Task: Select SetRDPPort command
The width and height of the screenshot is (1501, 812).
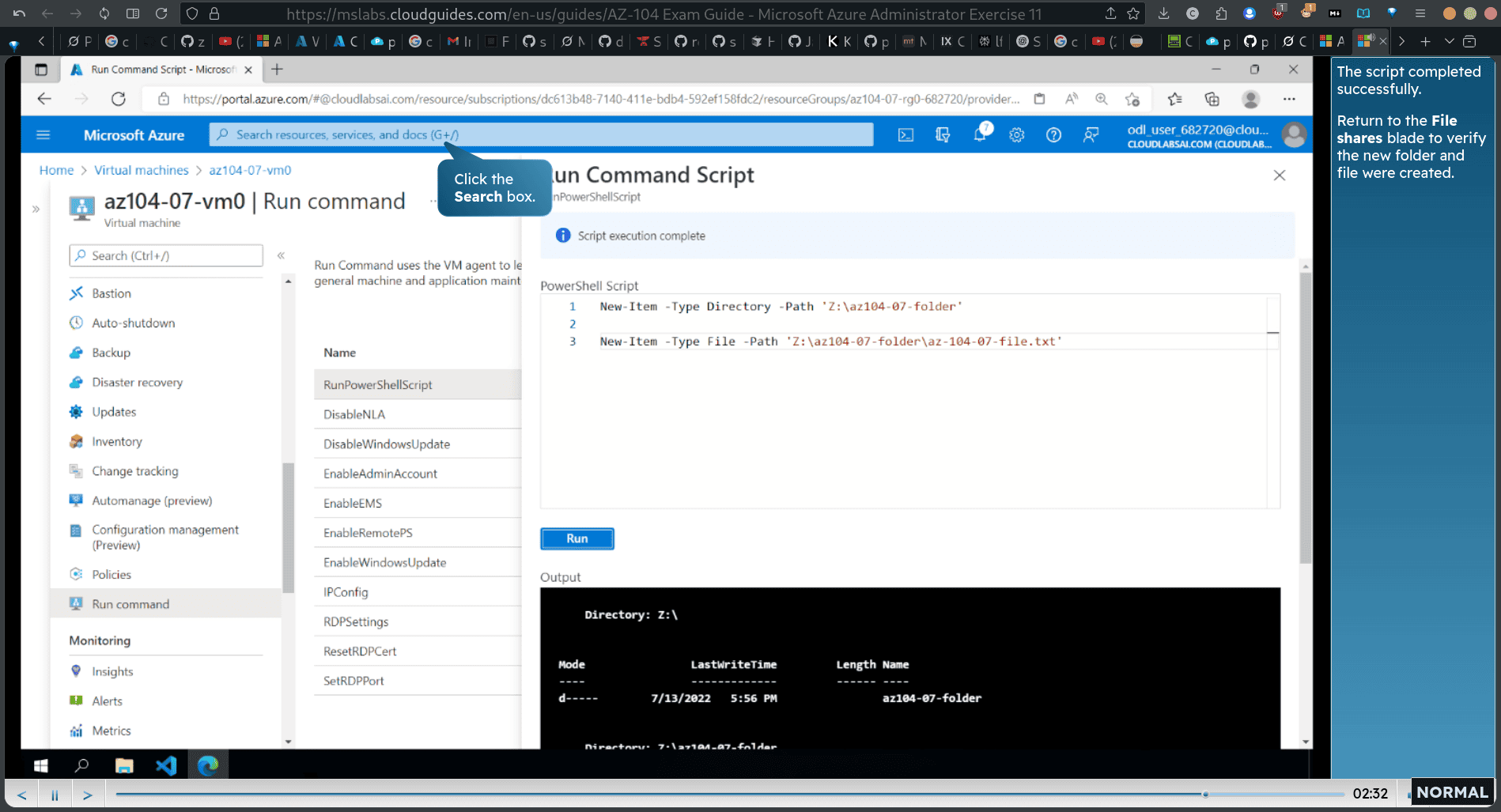Action: (418, 681)
